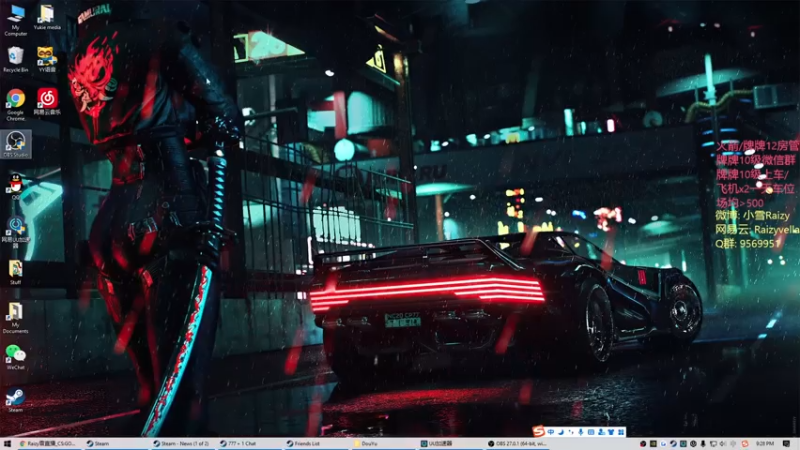800x450 pixels.
Task: Open the notification action center
Action: 786,444
